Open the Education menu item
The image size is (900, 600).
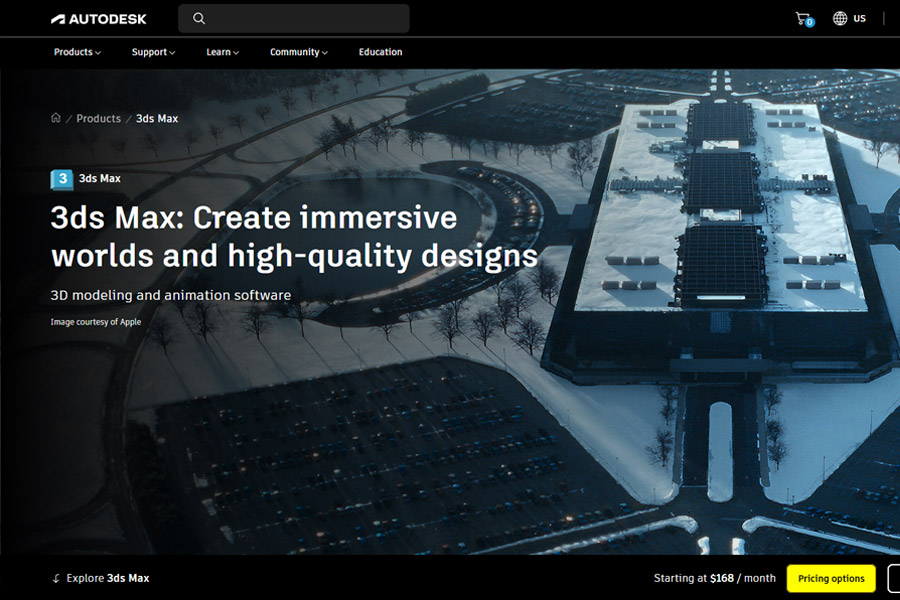pyautogui.click(x=381, y=52)
